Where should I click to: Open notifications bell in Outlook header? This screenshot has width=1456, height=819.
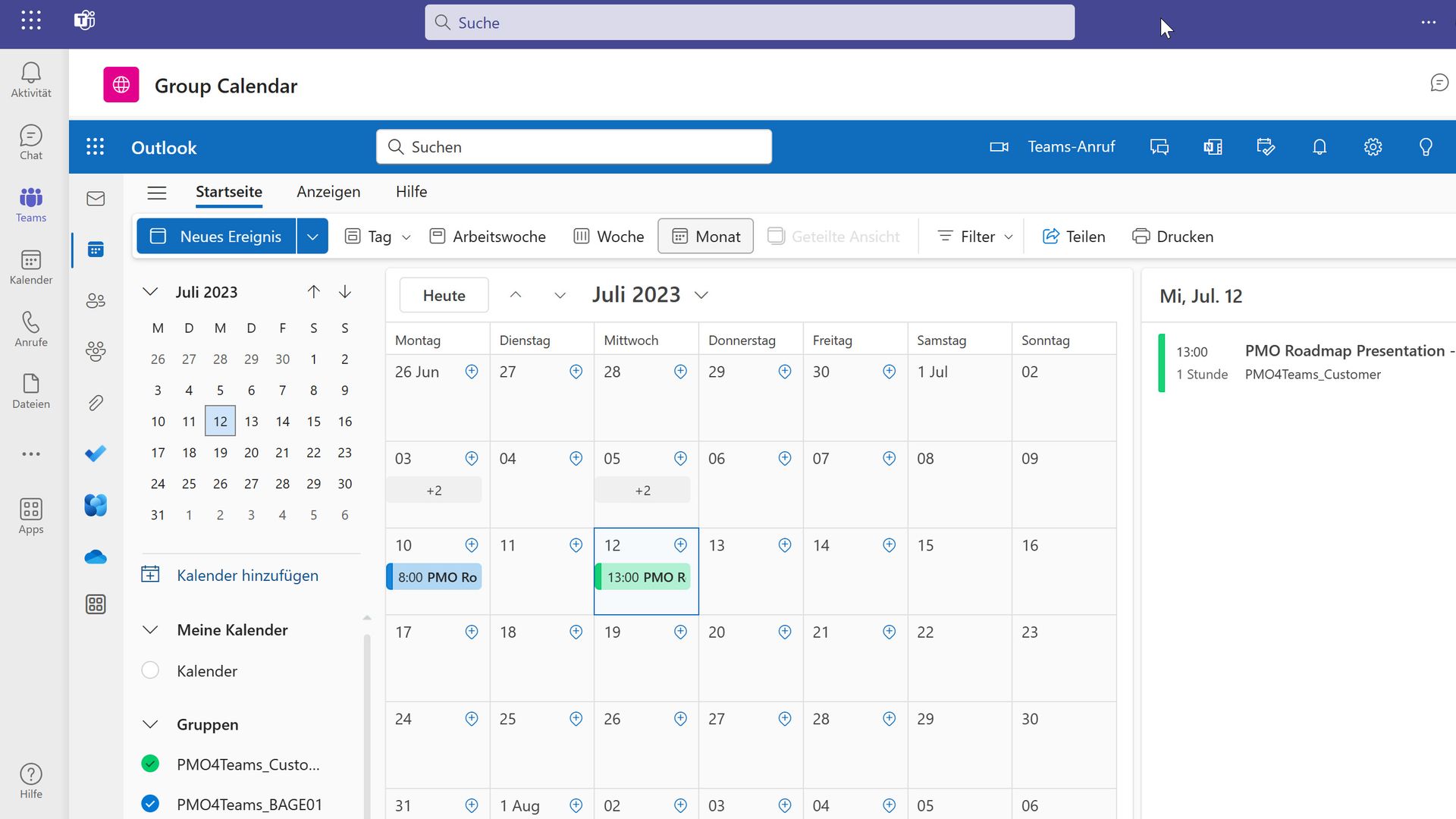pos(1319,147)
